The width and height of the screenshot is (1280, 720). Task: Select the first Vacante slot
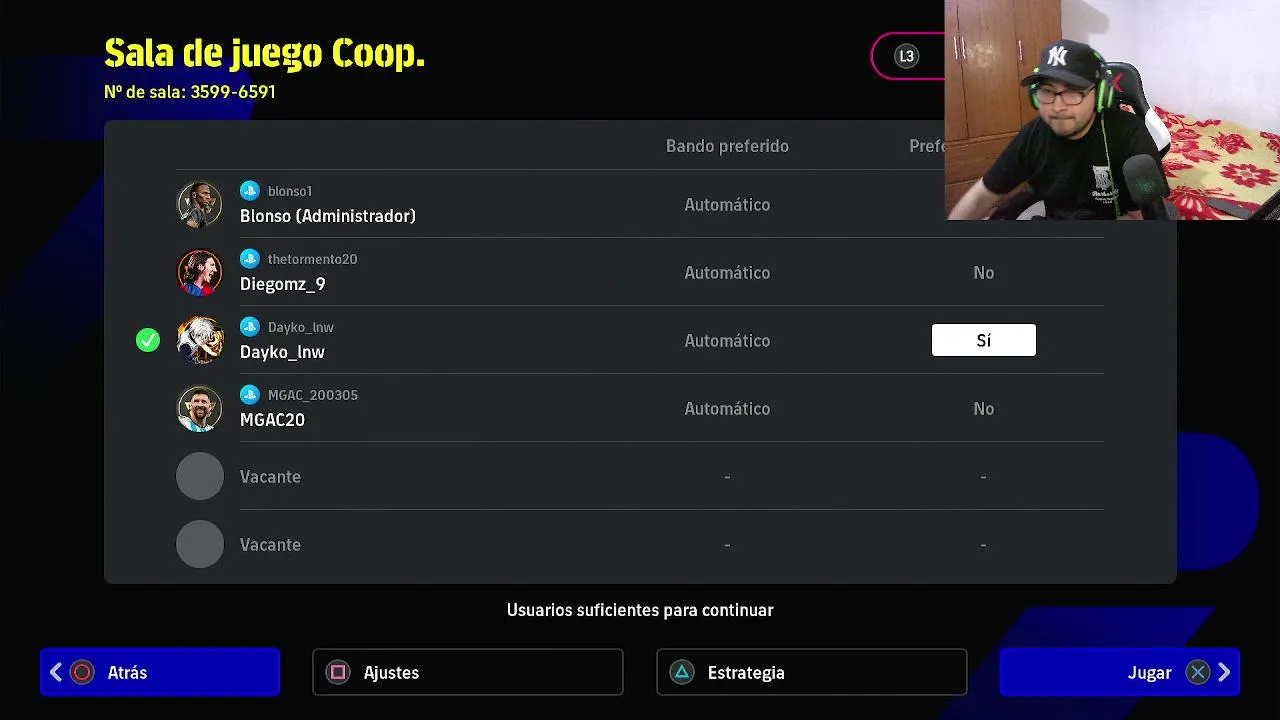(640, 477)
